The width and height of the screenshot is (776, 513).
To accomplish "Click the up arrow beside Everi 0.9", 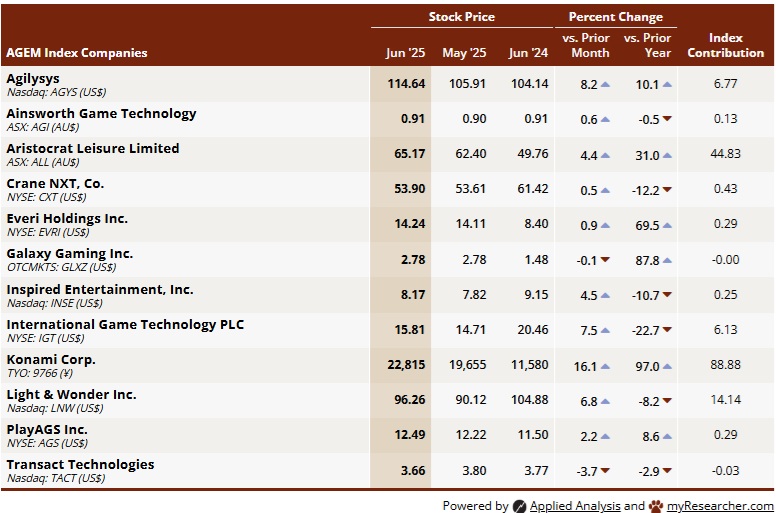I will tap(605, 226).
